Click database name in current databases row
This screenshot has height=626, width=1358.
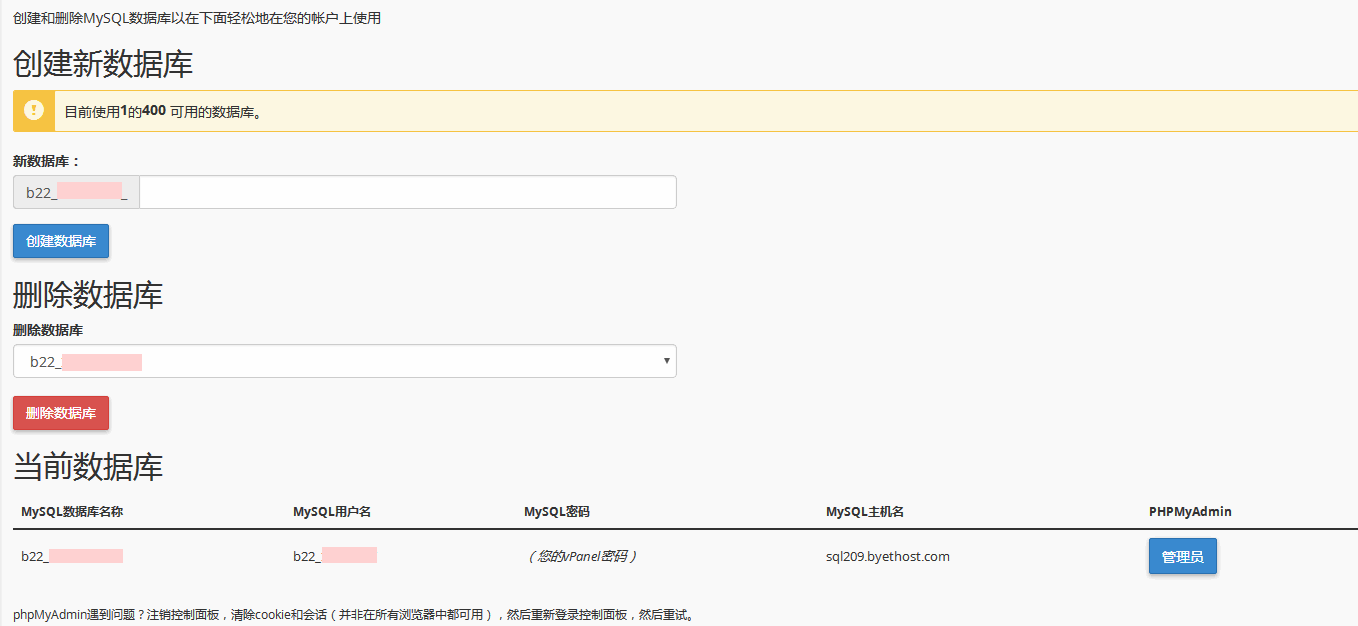coord(72,556)
